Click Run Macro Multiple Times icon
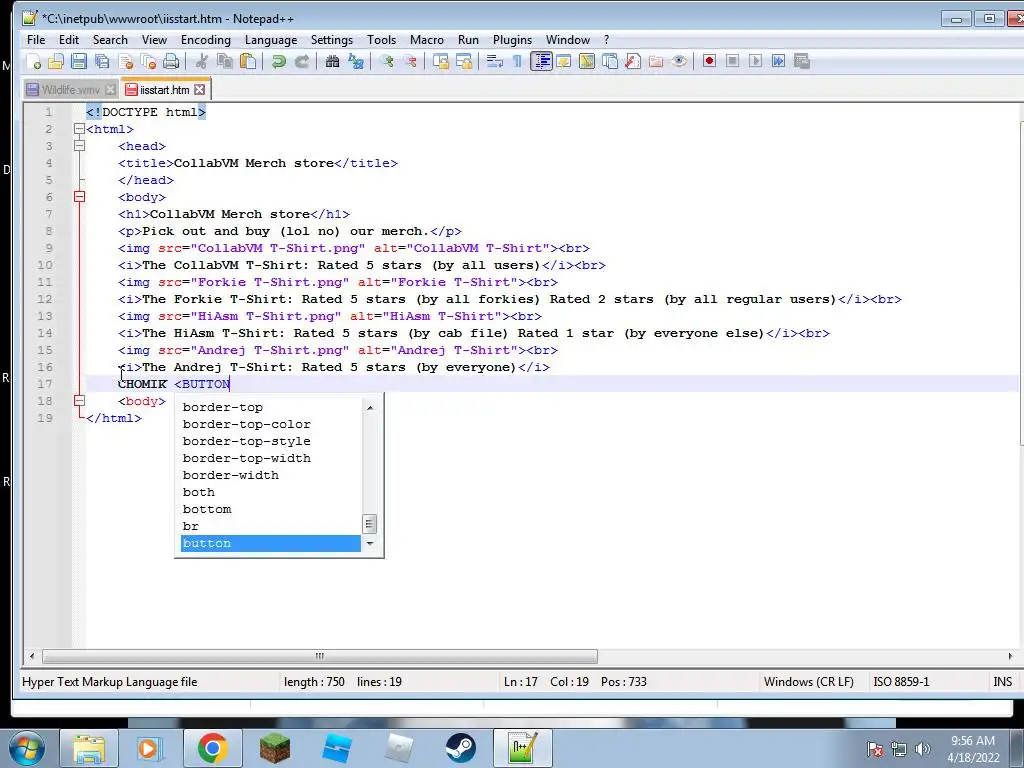The height and width of the screenshot is (768, 1024). (x=778, y=61)
